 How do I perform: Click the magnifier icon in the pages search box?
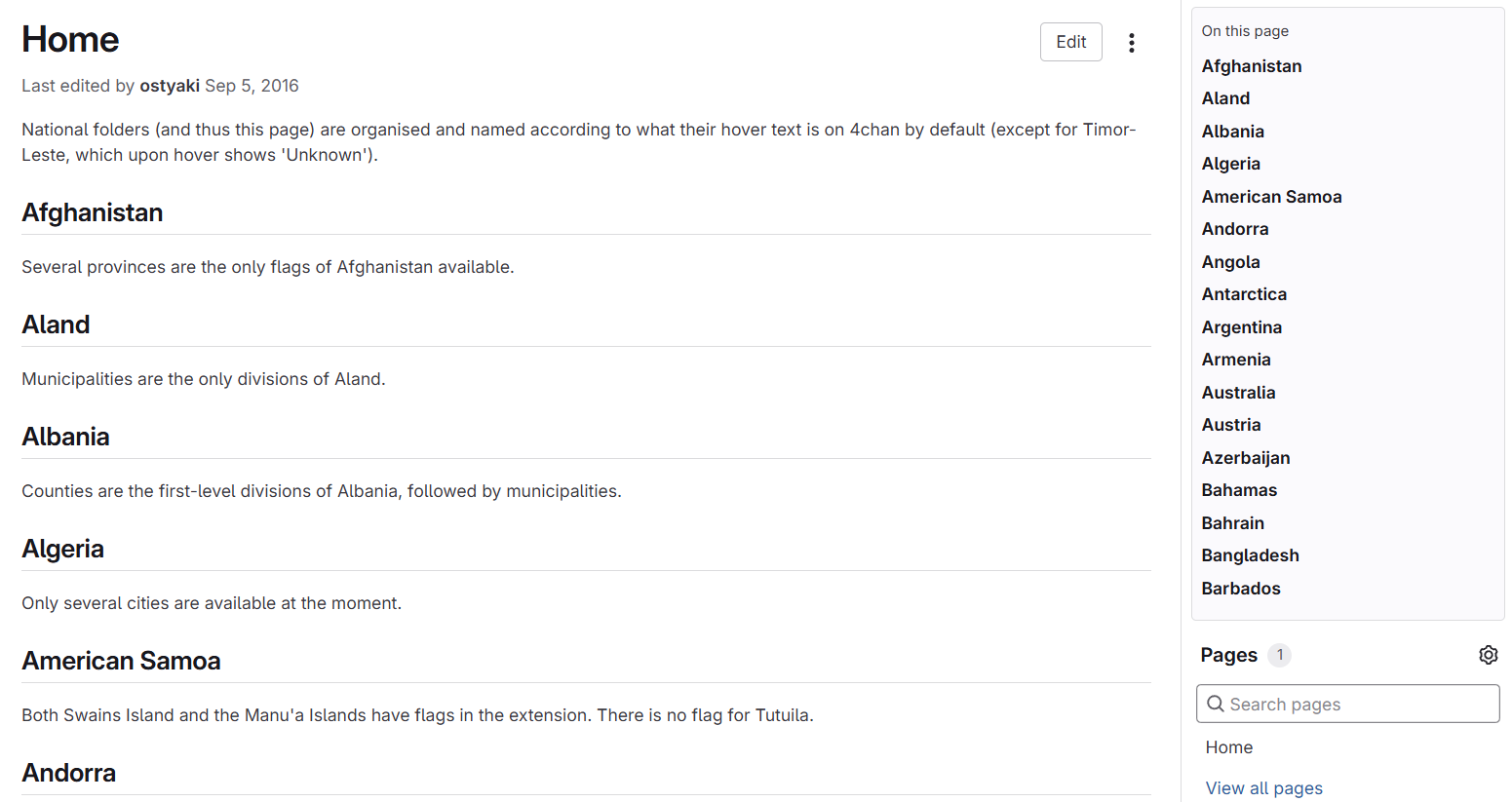pos(1216,704)
